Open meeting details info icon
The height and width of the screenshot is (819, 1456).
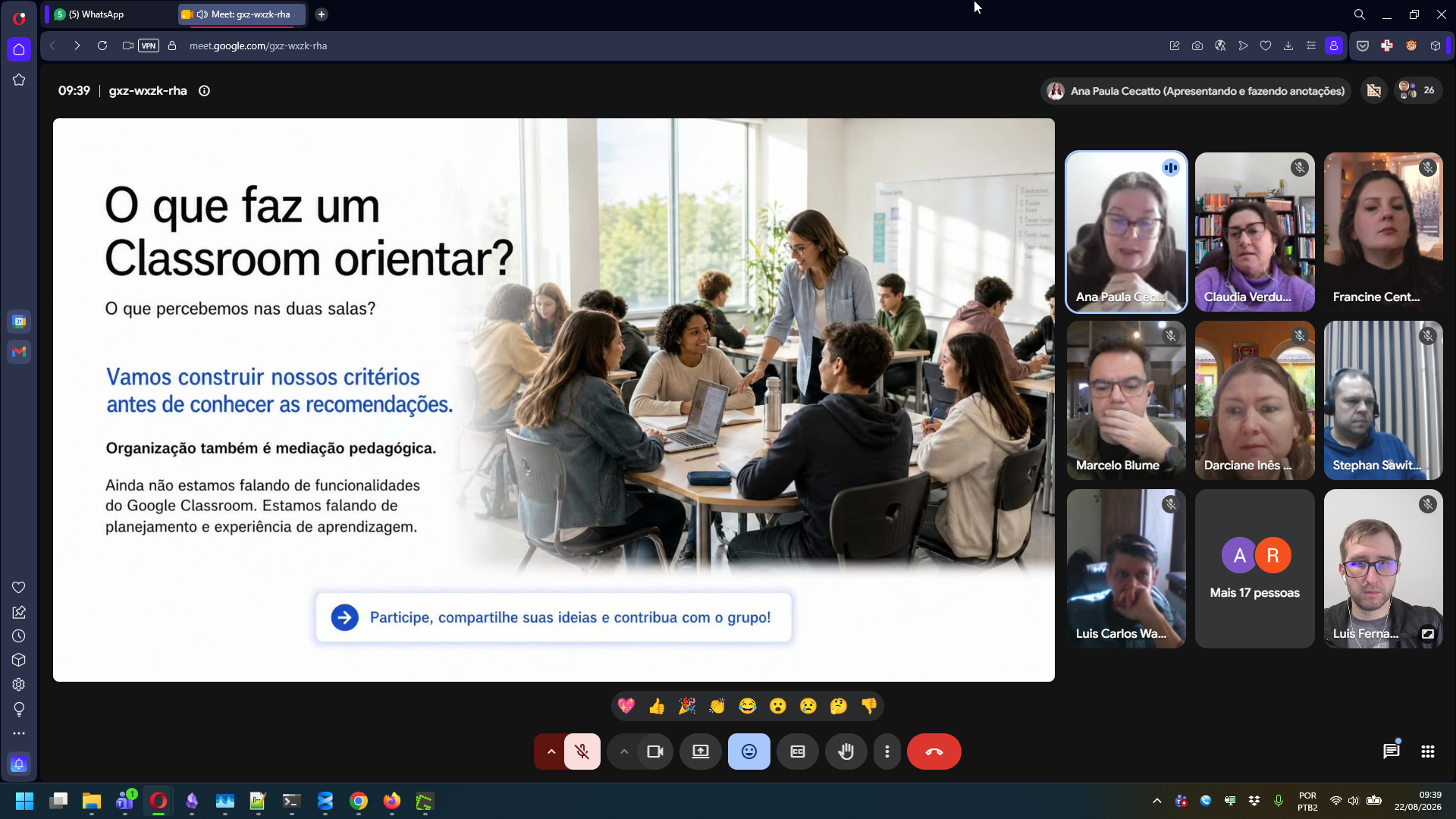click(204, 91)
